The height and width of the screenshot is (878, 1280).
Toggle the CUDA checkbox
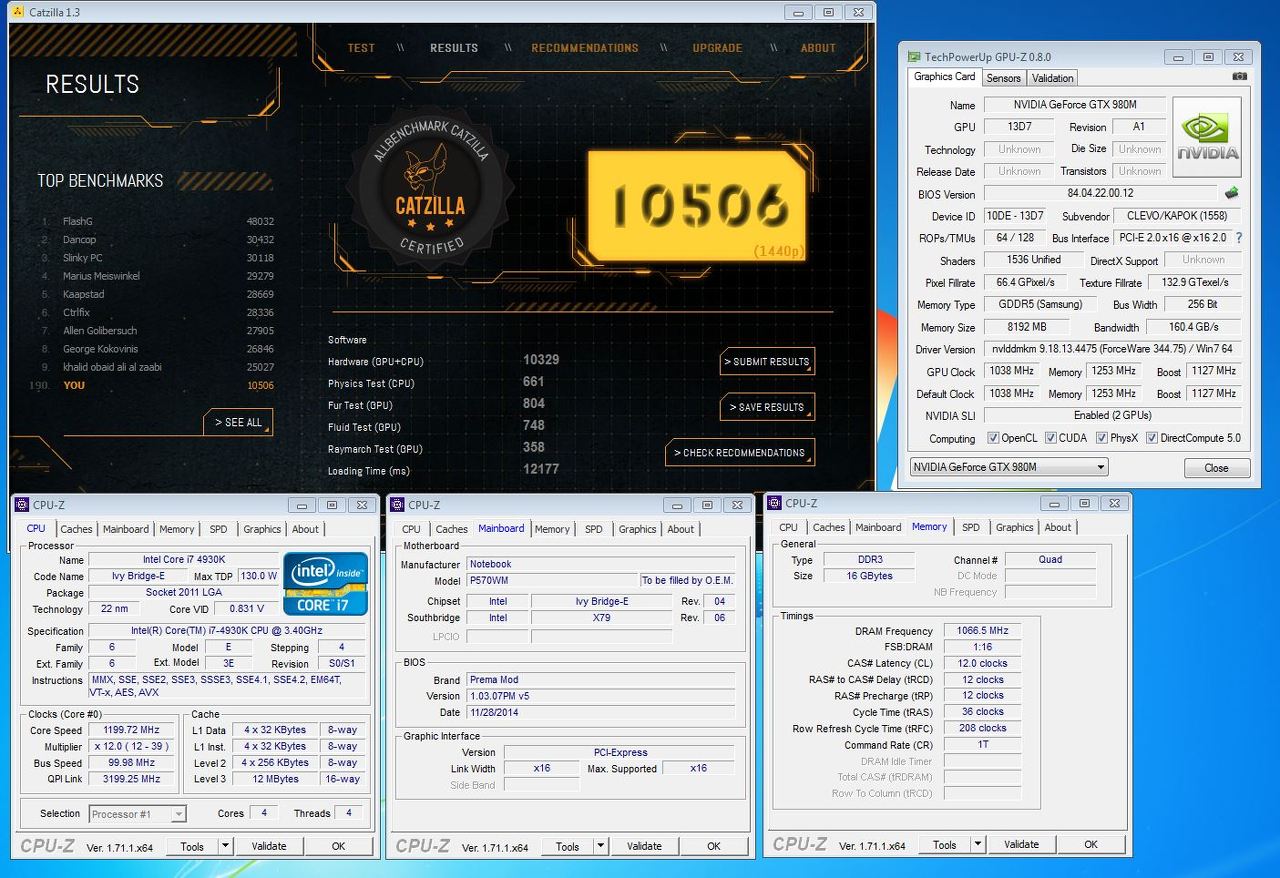pyautogui.click(x=1051, y=438)
